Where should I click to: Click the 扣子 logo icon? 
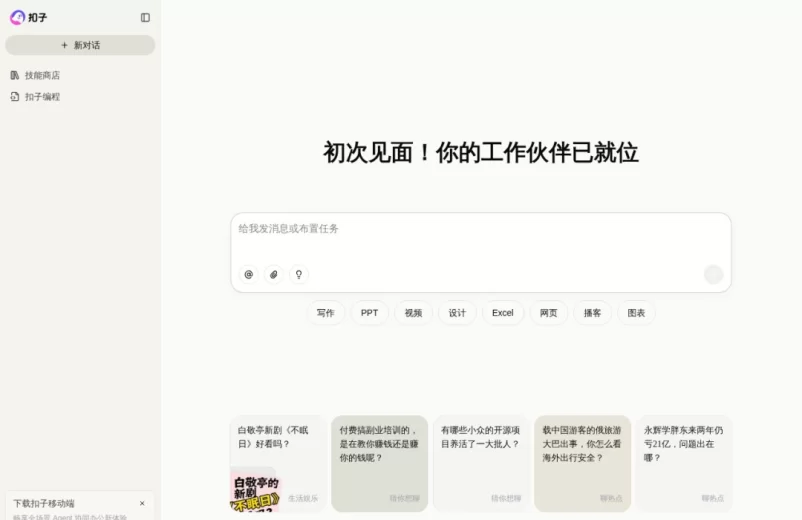(17, 17)
